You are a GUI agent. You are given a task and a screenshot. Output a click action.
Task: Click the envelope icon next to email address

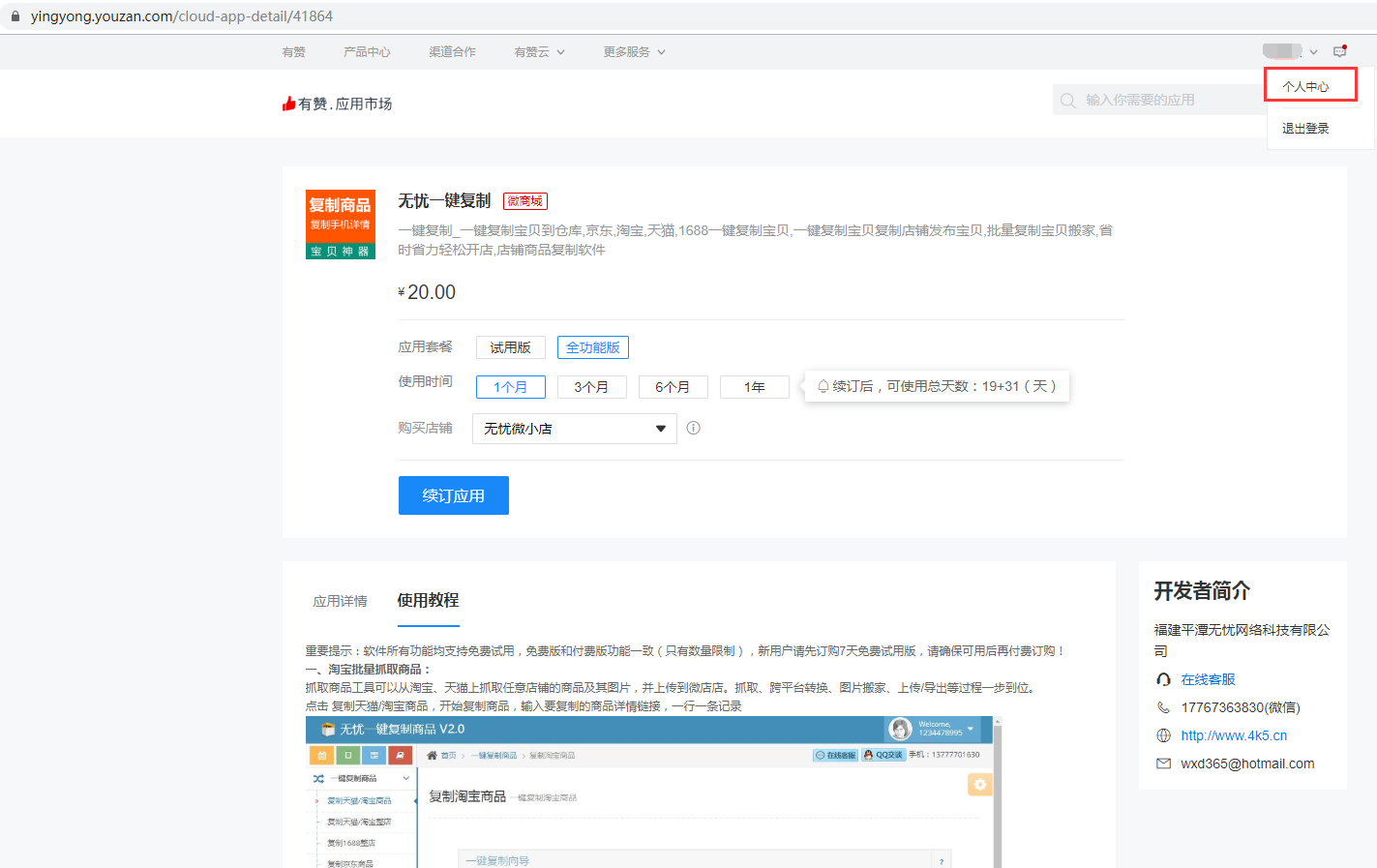pos(1164,763)
